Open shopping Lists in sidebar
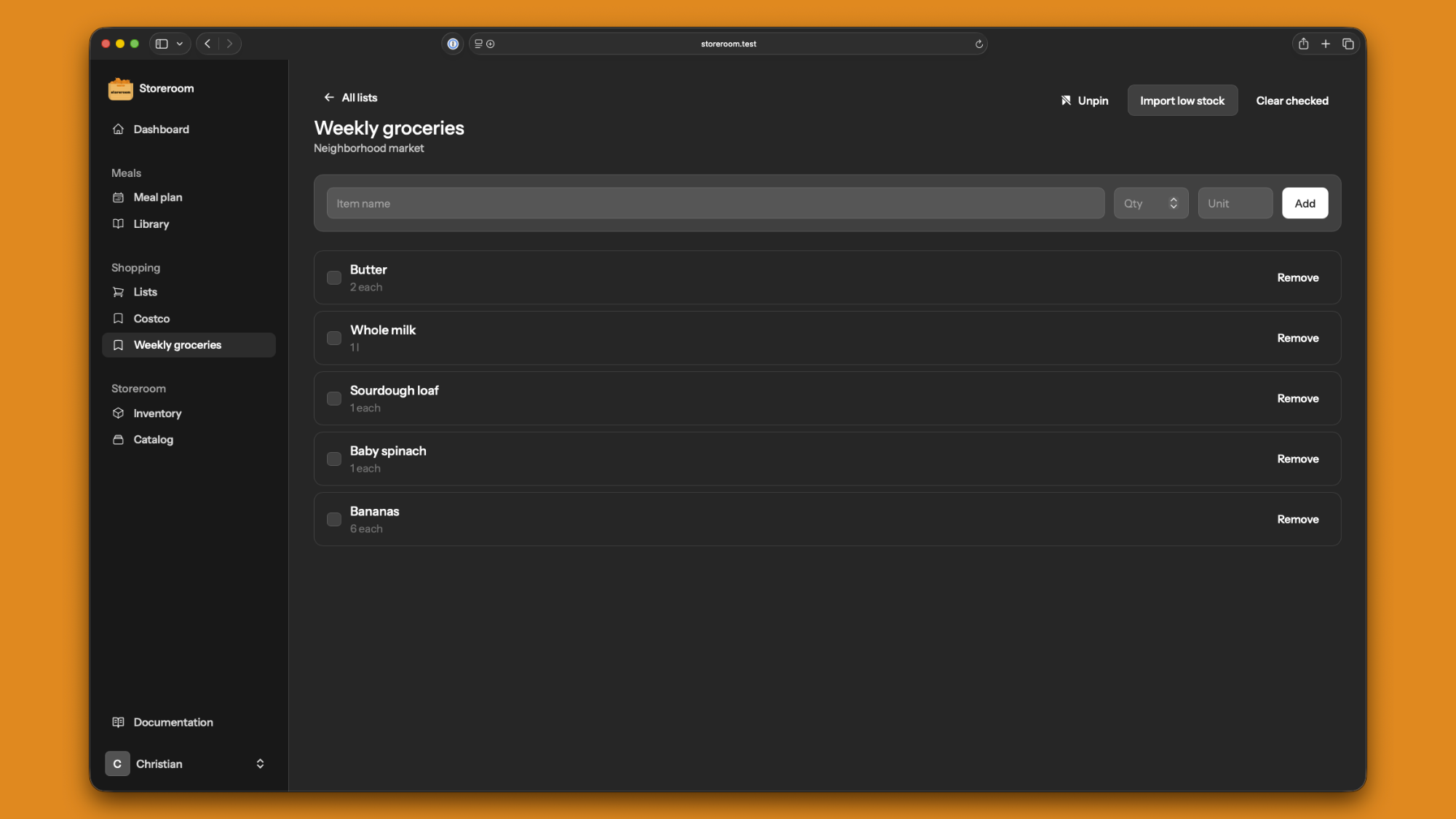The image size is (1456, 819). [189, 292]
